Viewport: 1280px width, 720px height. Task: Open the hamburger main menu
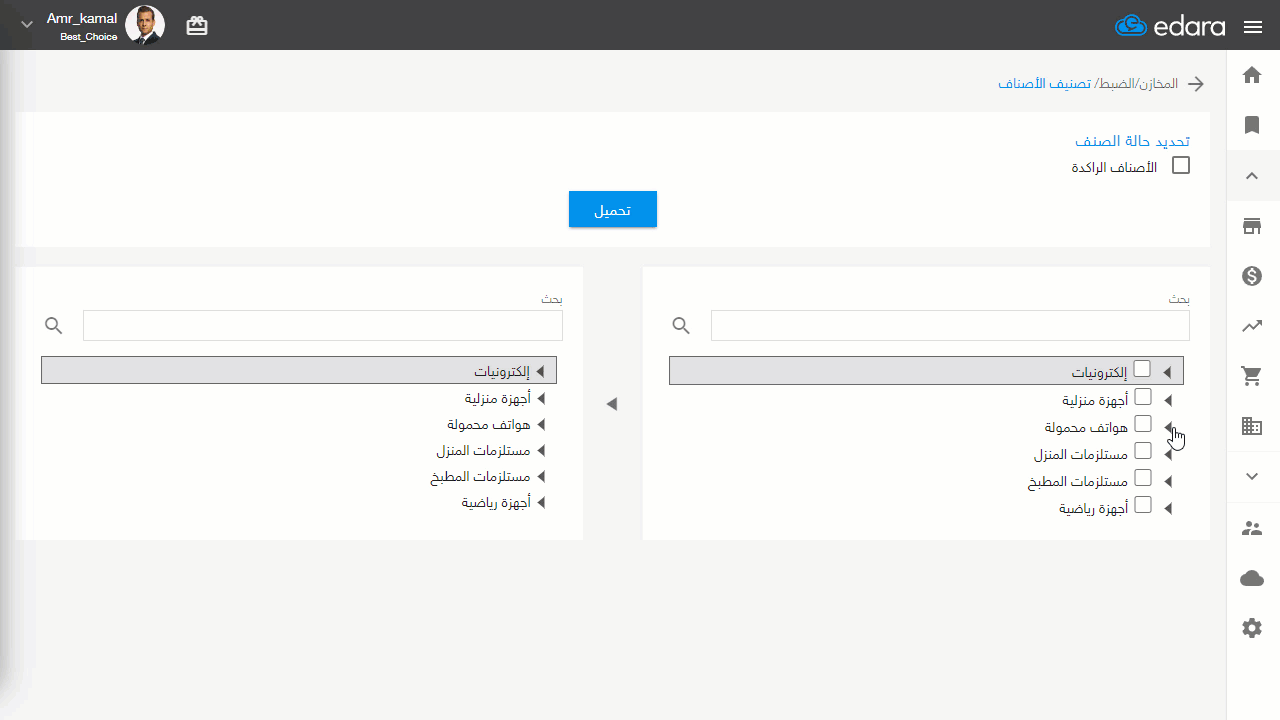coord(1253,27)
